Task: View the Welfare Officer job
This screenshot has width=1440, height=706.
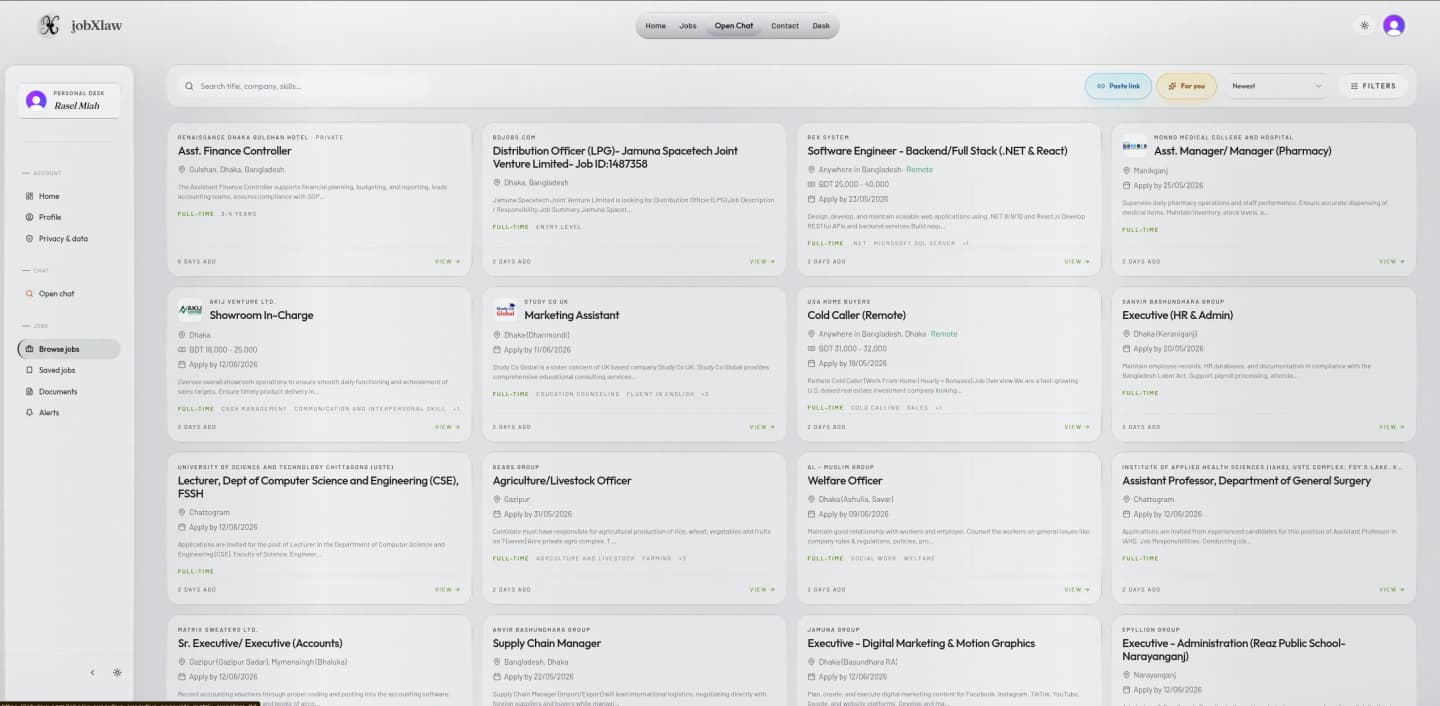Action: click(x=1077, y=590)
